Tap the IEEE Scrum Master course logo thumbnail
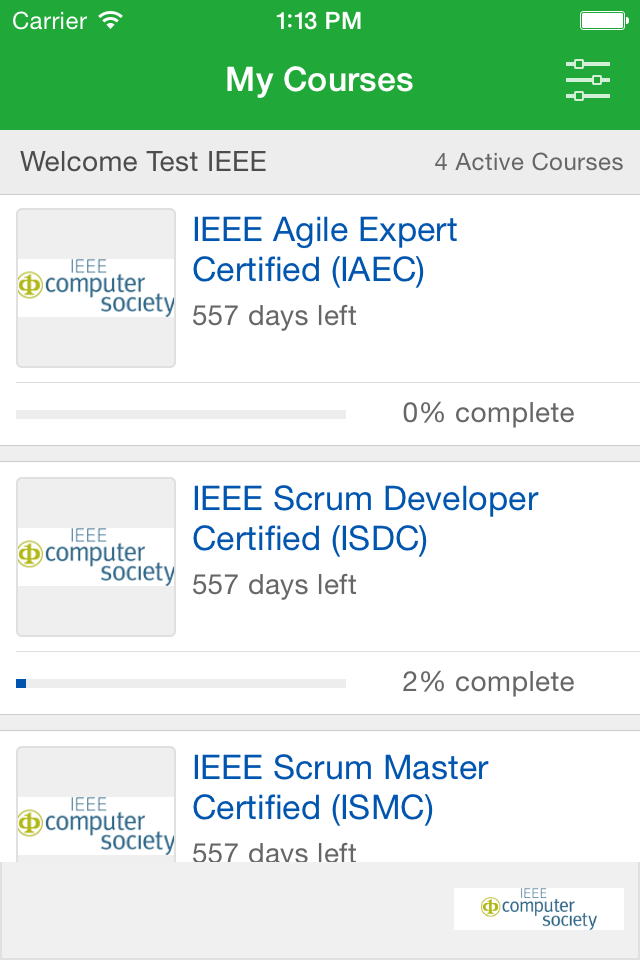 96,810
